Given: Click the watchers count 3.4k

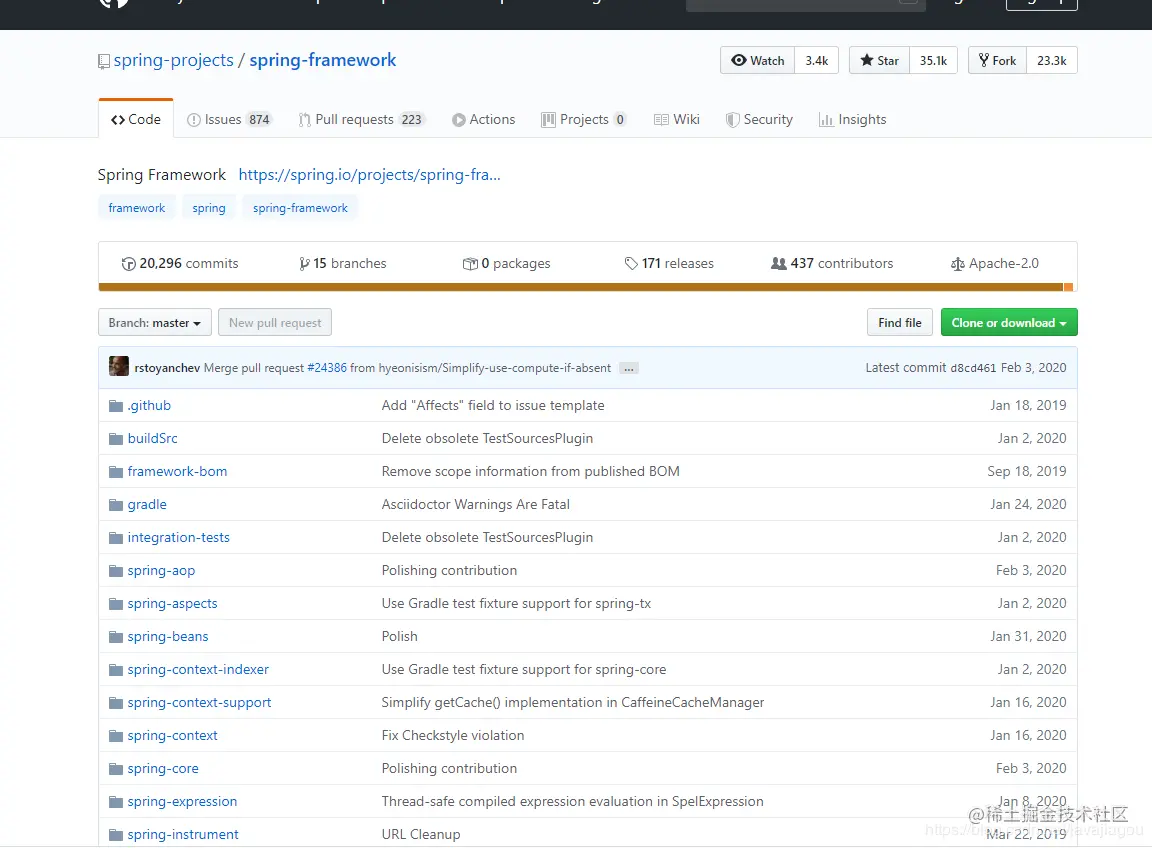Looking at the screenshot, I should coord(816,60).
